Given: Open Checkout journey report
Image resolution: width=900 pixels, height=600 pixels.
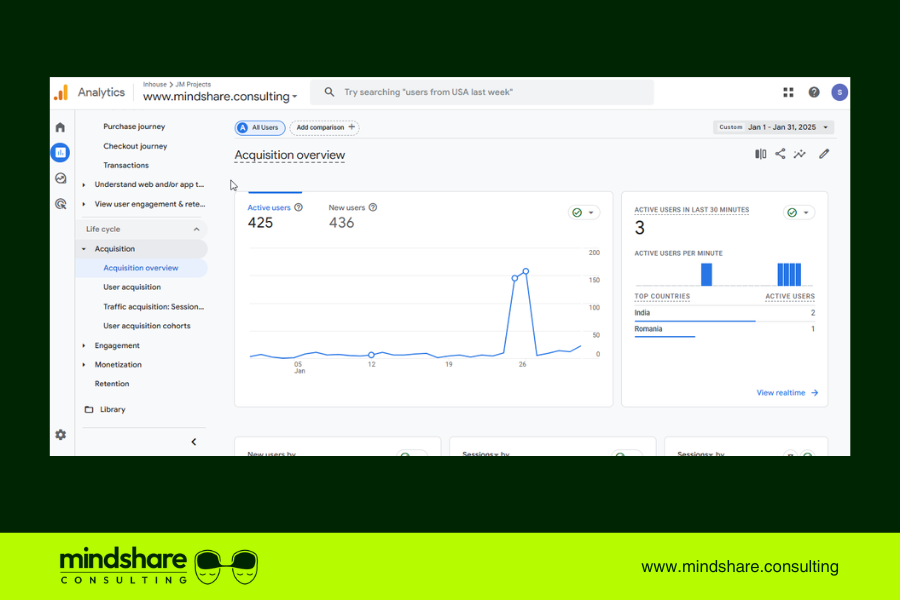Looking at the screenshot, I should 135,146.
